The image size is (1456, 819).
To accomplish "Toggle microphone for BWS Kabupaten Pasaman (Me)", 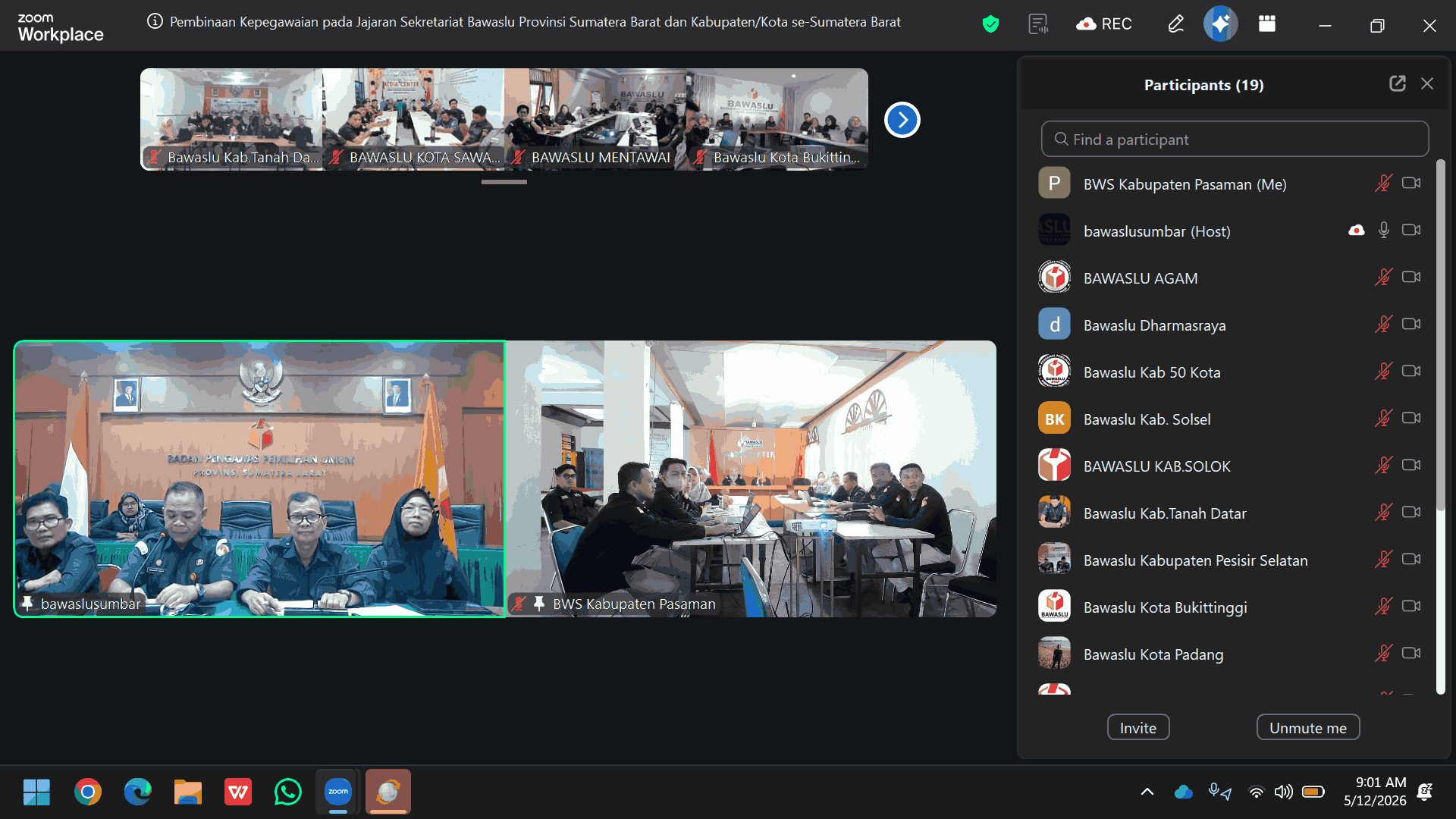I will 1383,184.
